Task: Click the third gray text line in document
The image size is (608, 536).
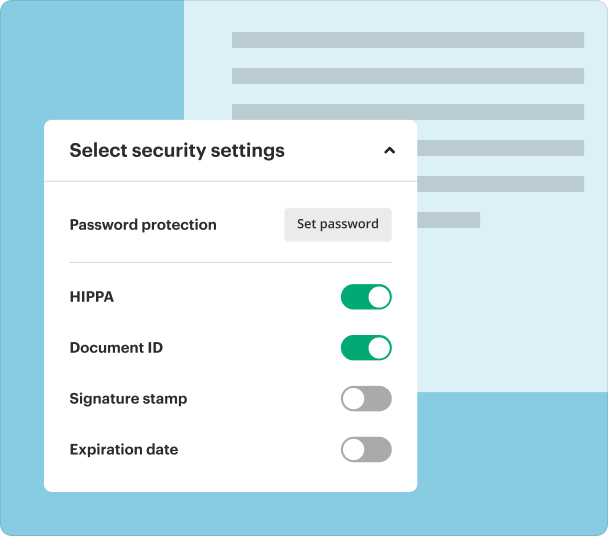Action: (408, 112)
